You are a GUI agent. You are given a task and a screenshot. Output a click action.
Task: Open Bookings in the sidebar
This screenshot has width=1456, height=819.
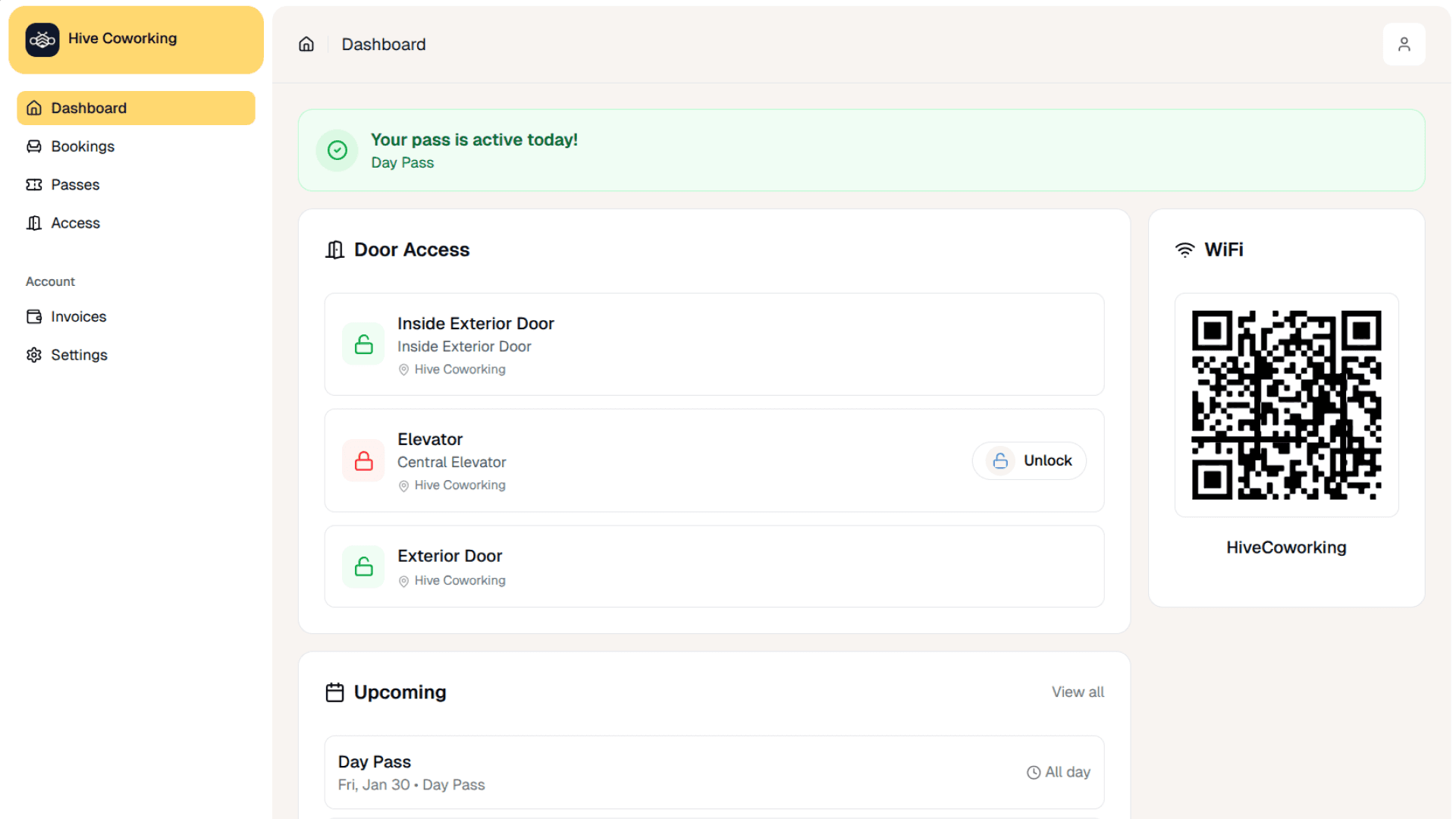coord(83,146)
